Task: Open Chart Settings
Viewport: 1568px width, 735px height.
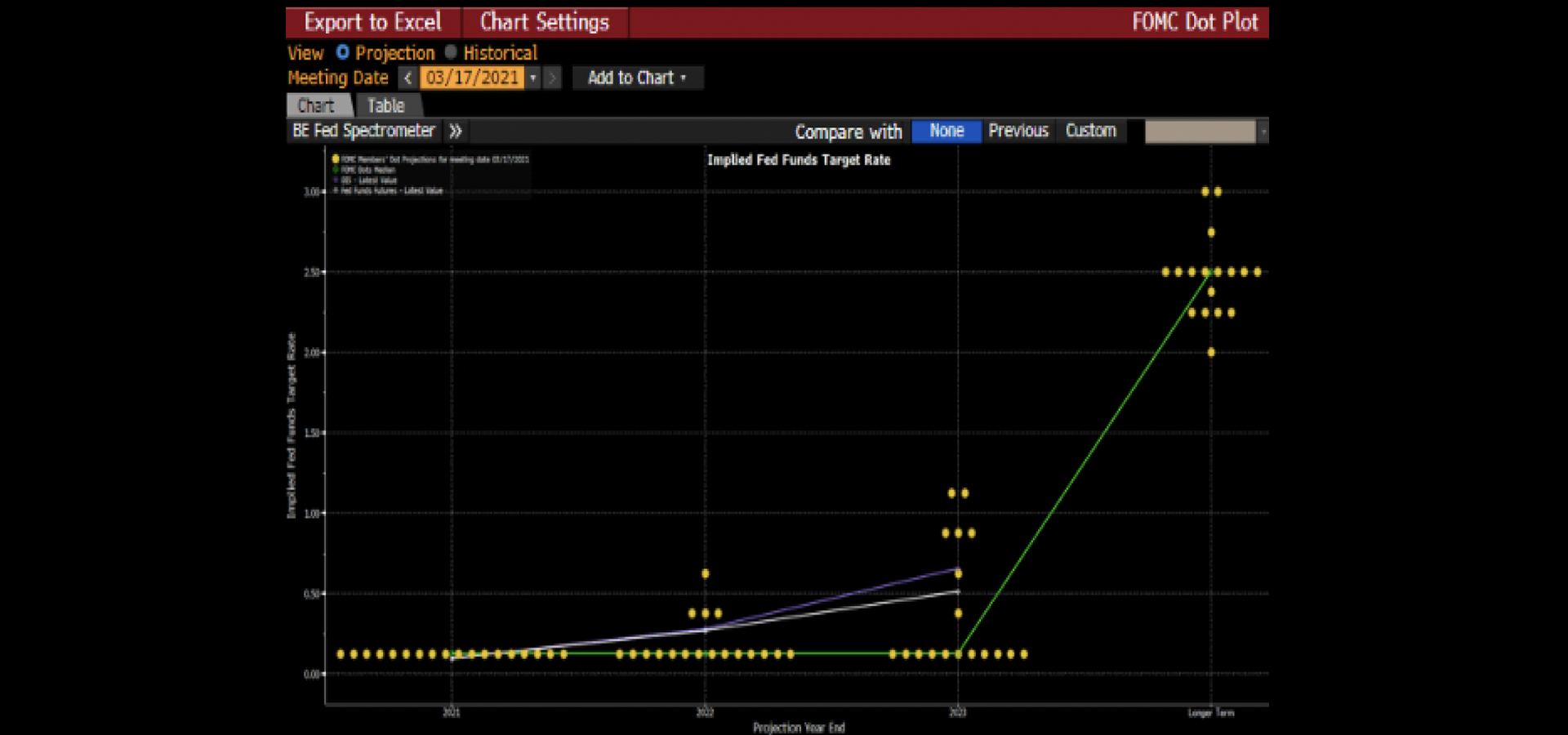Action: [545, 22]
